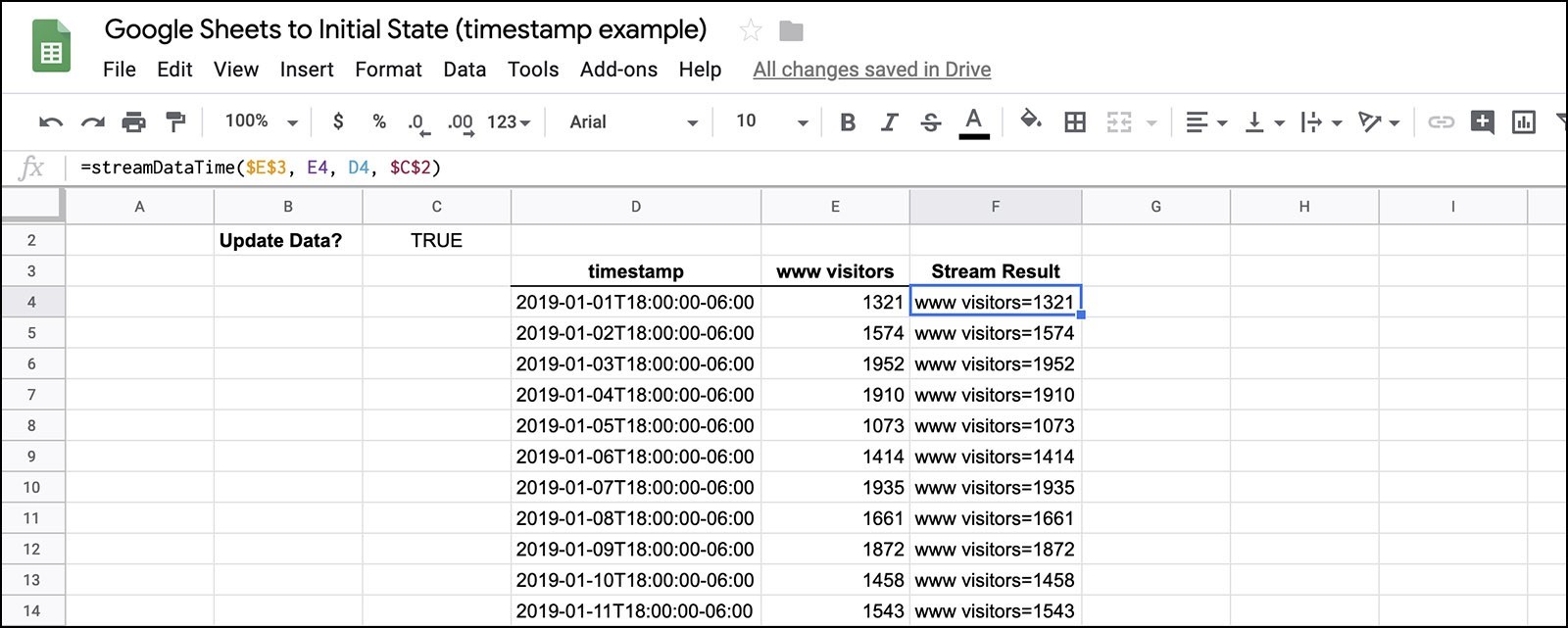Undo the last action
This screenshot has width=1568, height=628.
(51, 122)
